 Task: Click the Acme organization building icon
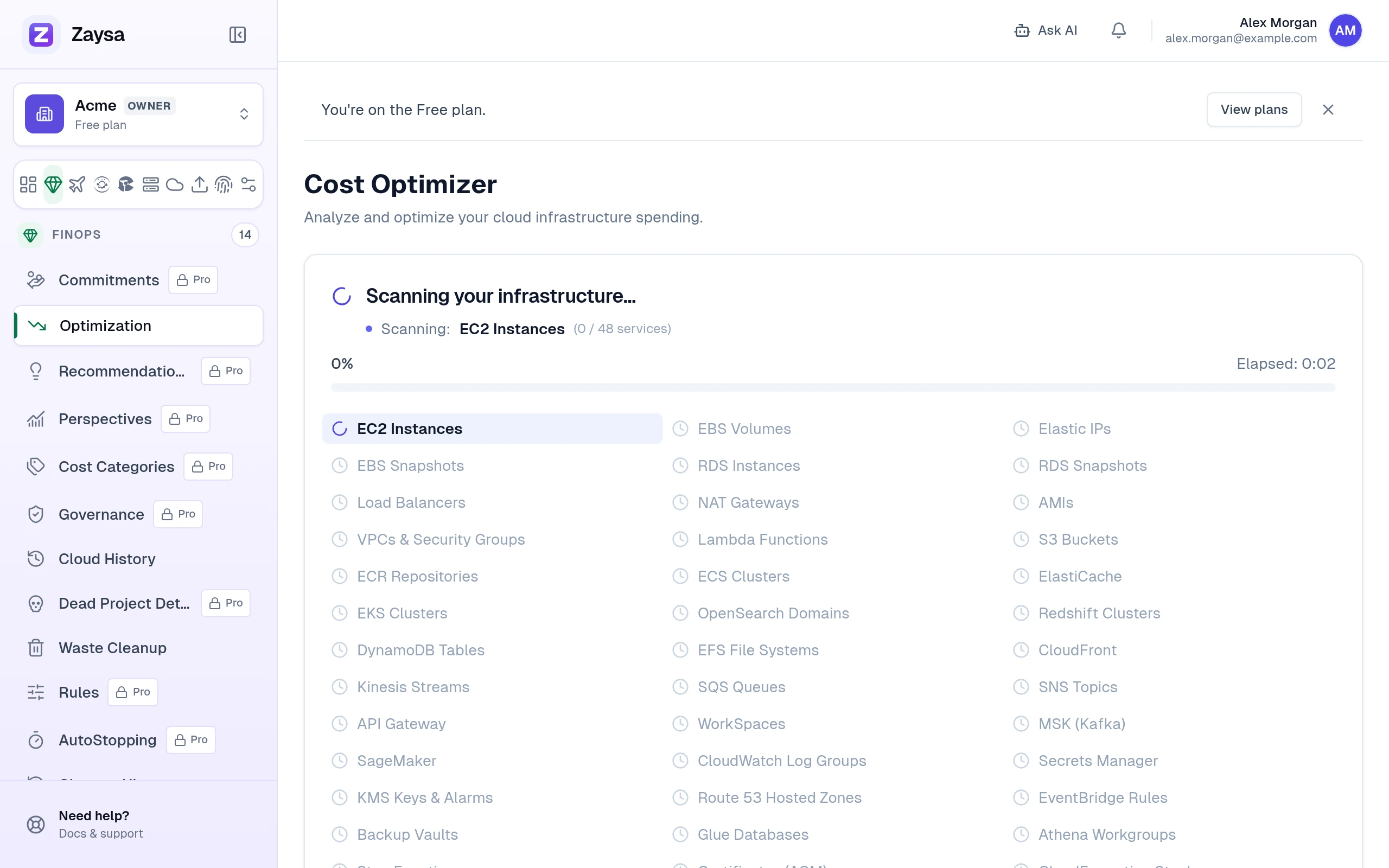point(44,114)
